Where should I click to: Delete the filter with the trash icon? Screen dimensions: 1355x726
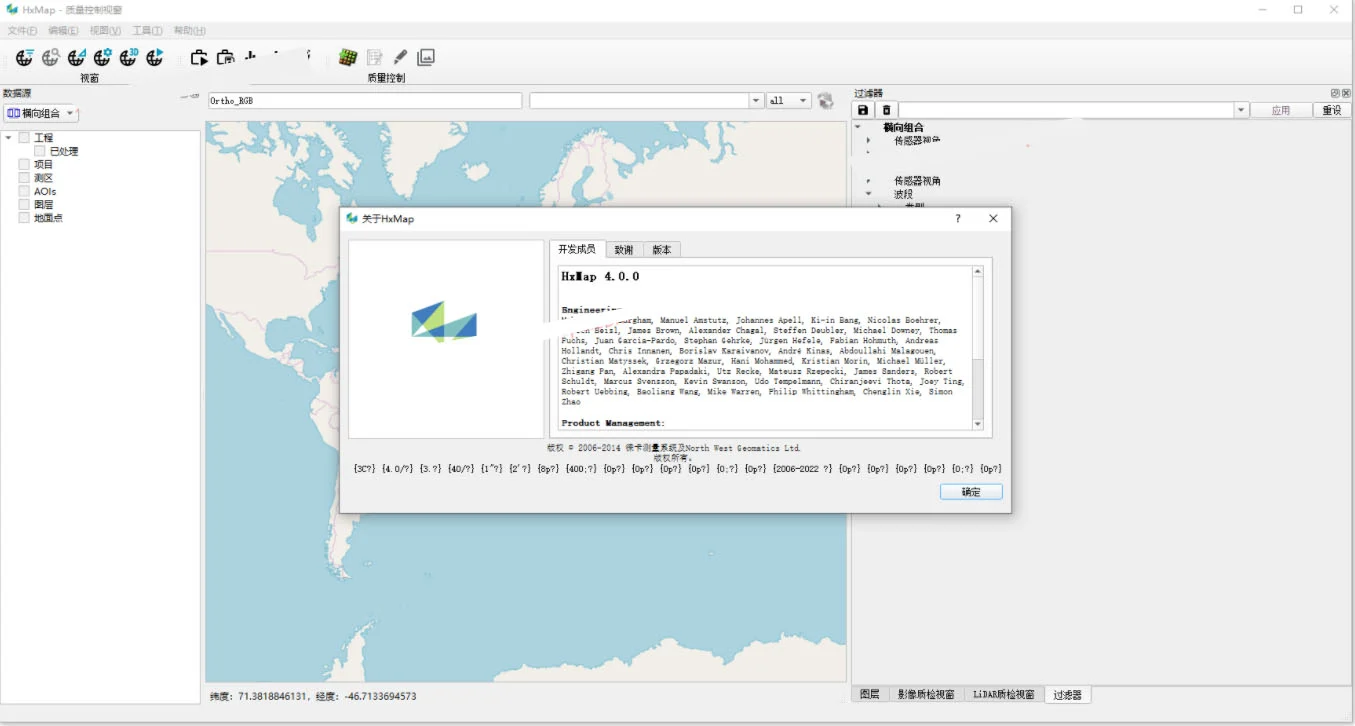pos(886,110)
